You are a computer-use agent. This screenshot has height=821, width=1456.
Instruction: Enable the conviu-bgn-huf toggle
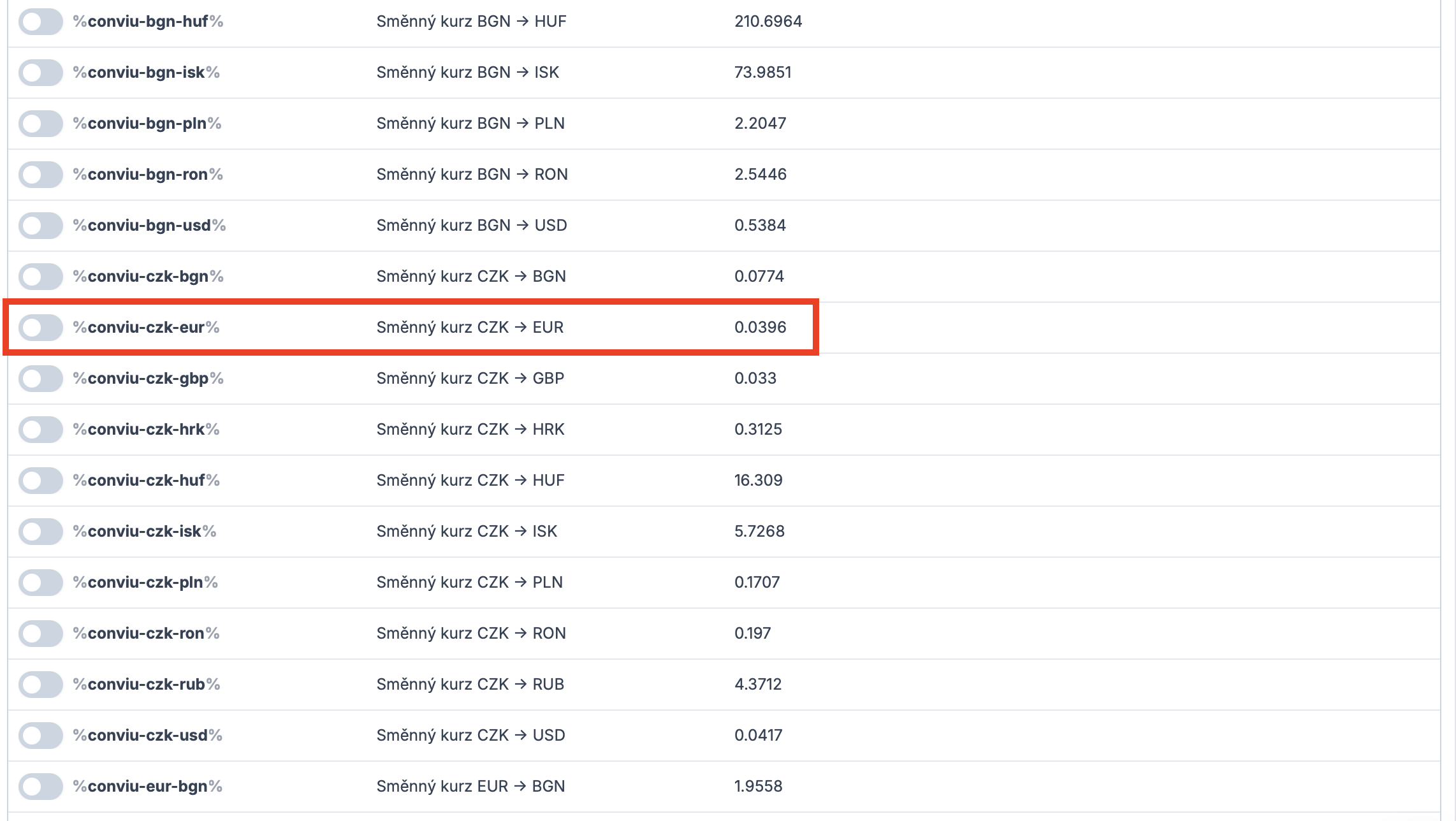pos(41,22)
